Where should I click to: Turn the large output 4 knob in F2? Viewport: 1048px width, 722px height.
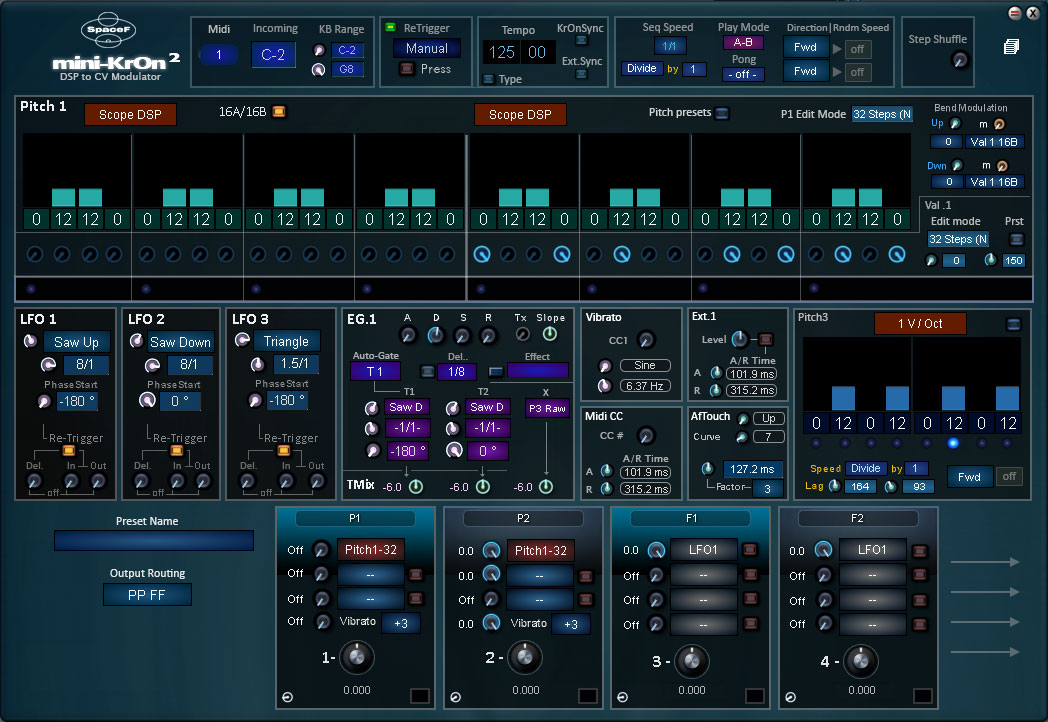point(861,660)
